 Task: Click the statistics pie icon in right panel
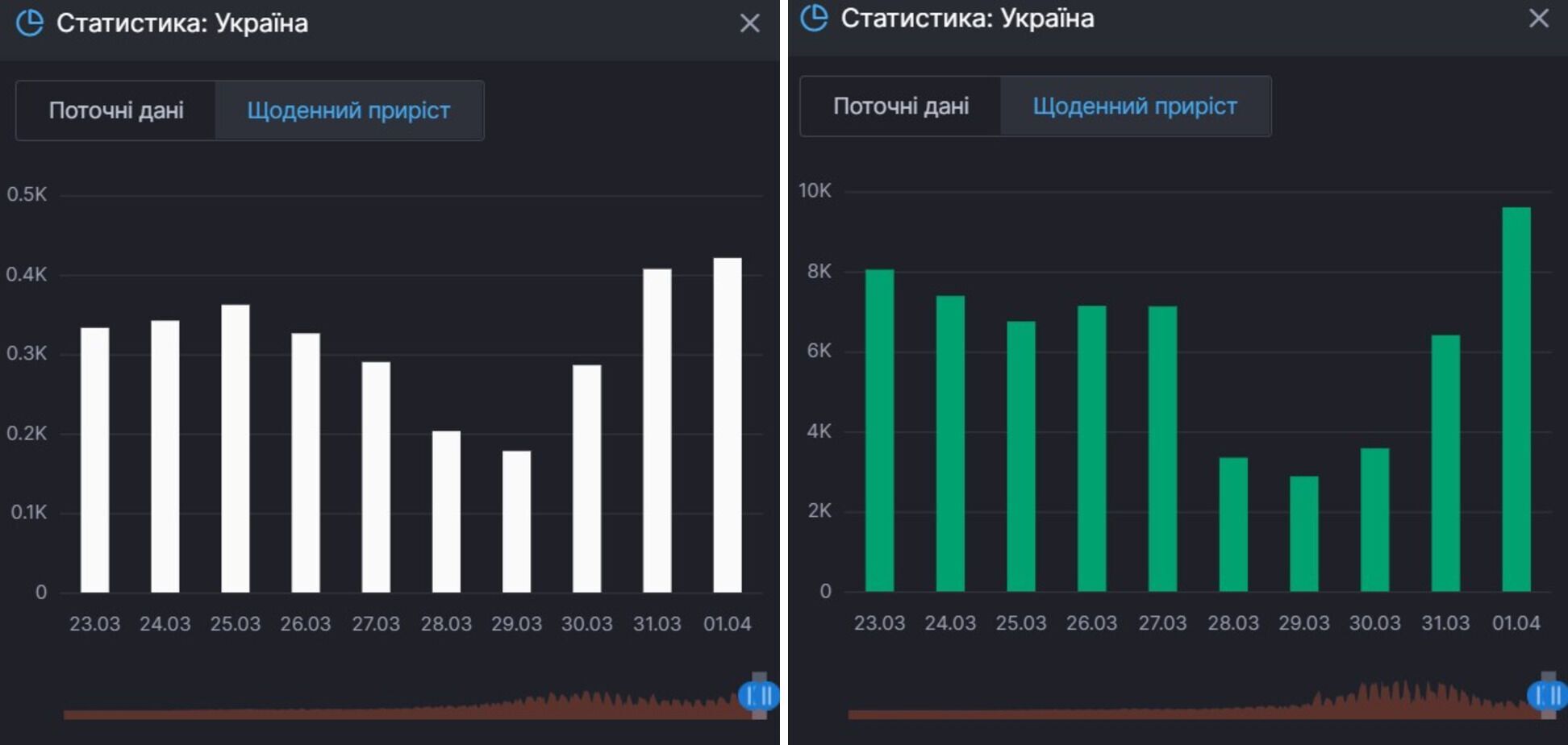click(814, 18)
